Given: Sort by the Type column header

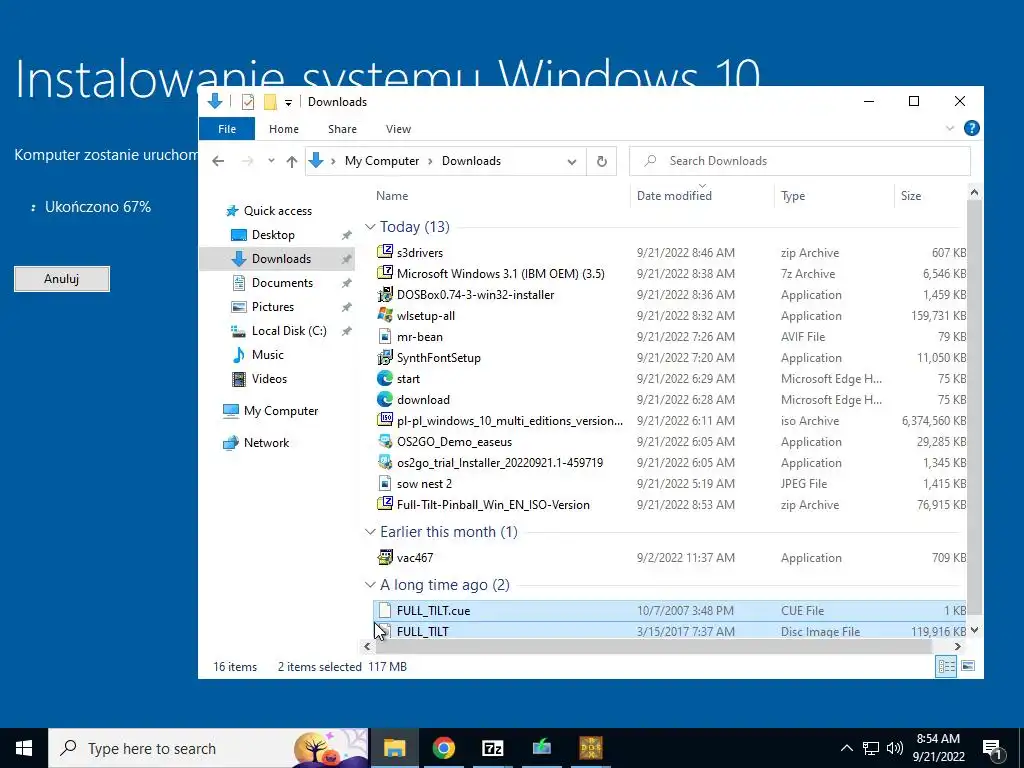Looking at the screenshot, I should pos(793,196).
